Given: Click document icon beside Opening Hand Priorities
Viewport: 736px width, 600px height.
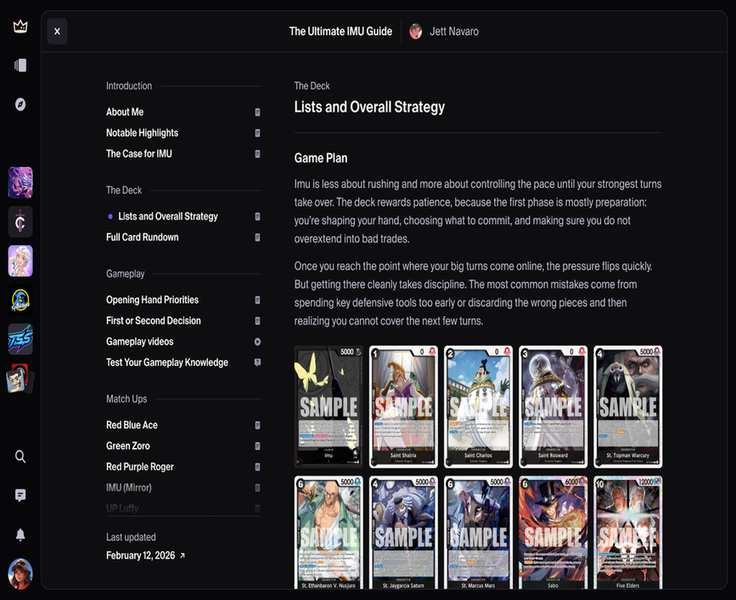Looking at the screenshot, I should pos(257,300).
